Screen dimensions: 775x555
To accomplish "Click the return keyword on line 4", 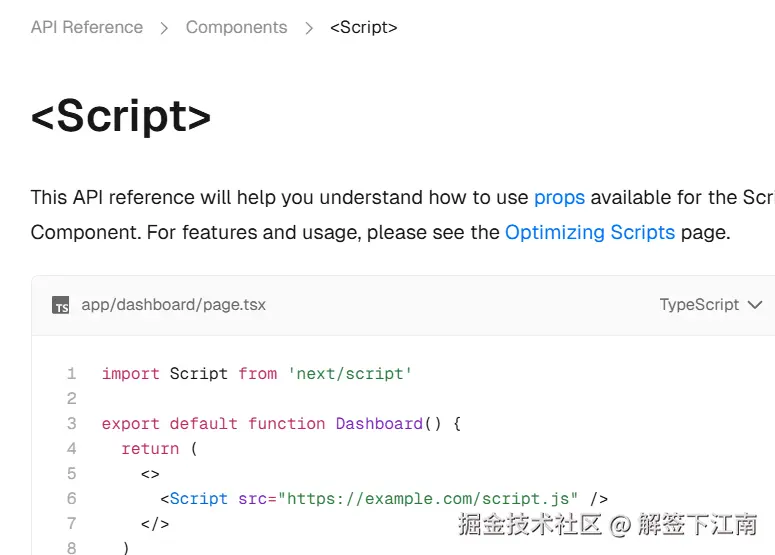I will point(150,448).
